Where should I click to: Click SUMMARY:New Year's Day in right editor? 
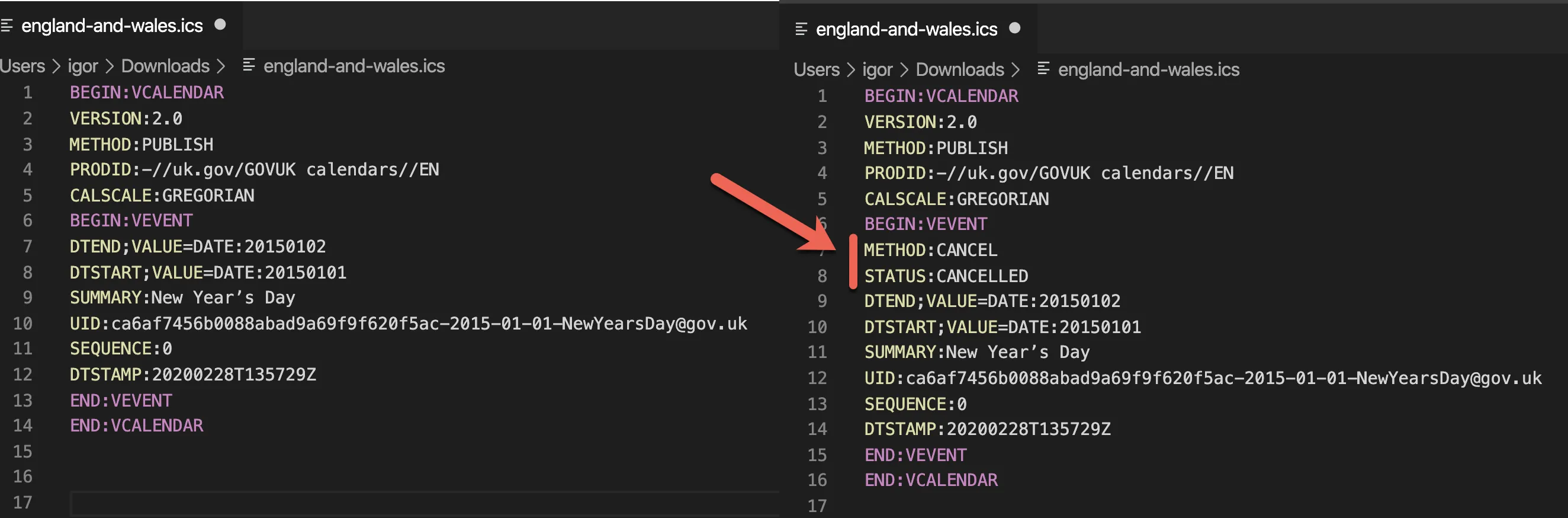977,352
